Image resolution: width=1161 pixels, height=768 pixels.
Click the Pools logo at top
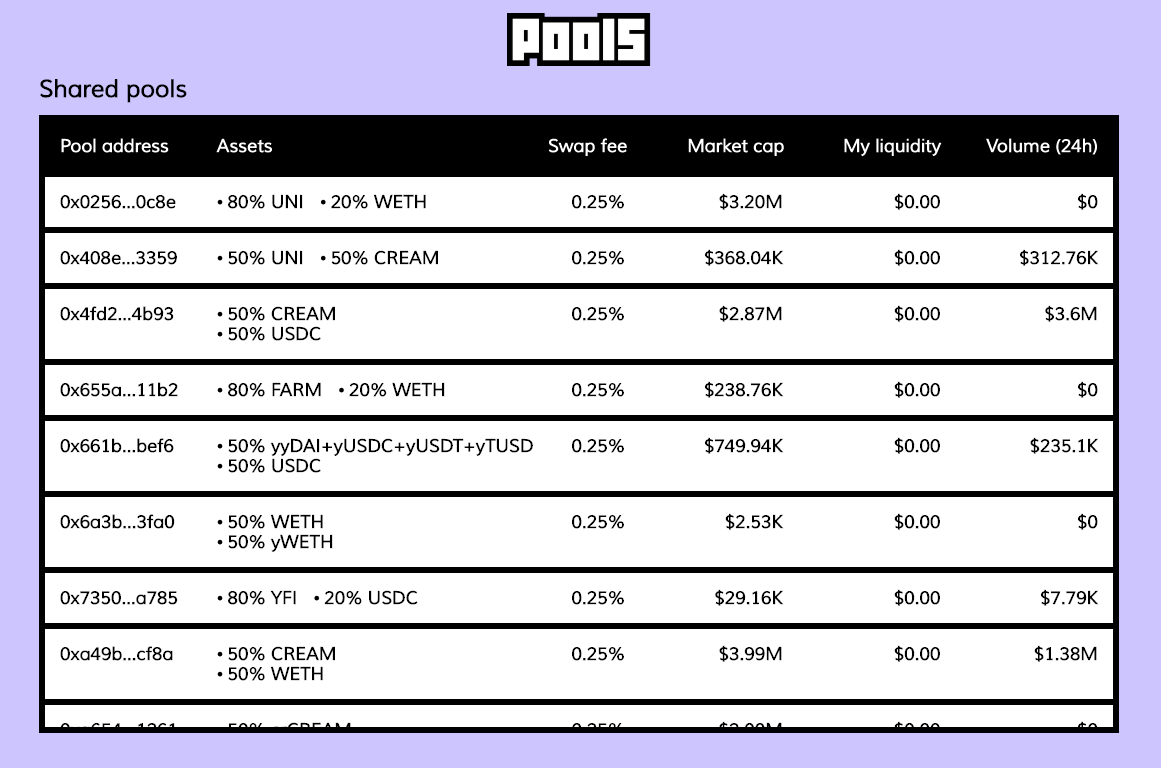click(x=578, y=39)
